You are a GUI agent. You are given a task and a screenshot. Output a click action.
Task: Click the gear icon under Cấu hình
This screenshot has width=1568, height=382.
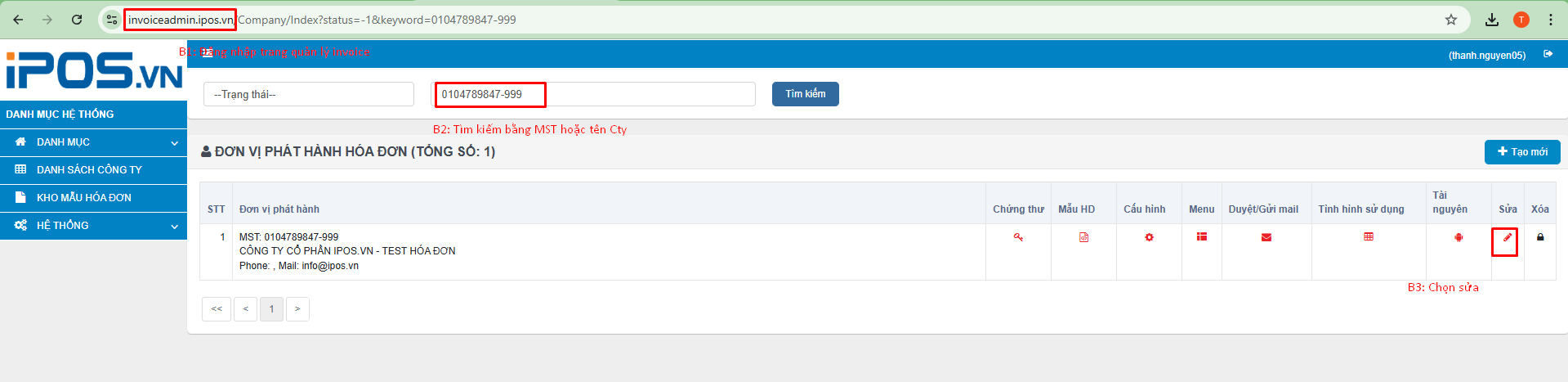click(1149, 237)
